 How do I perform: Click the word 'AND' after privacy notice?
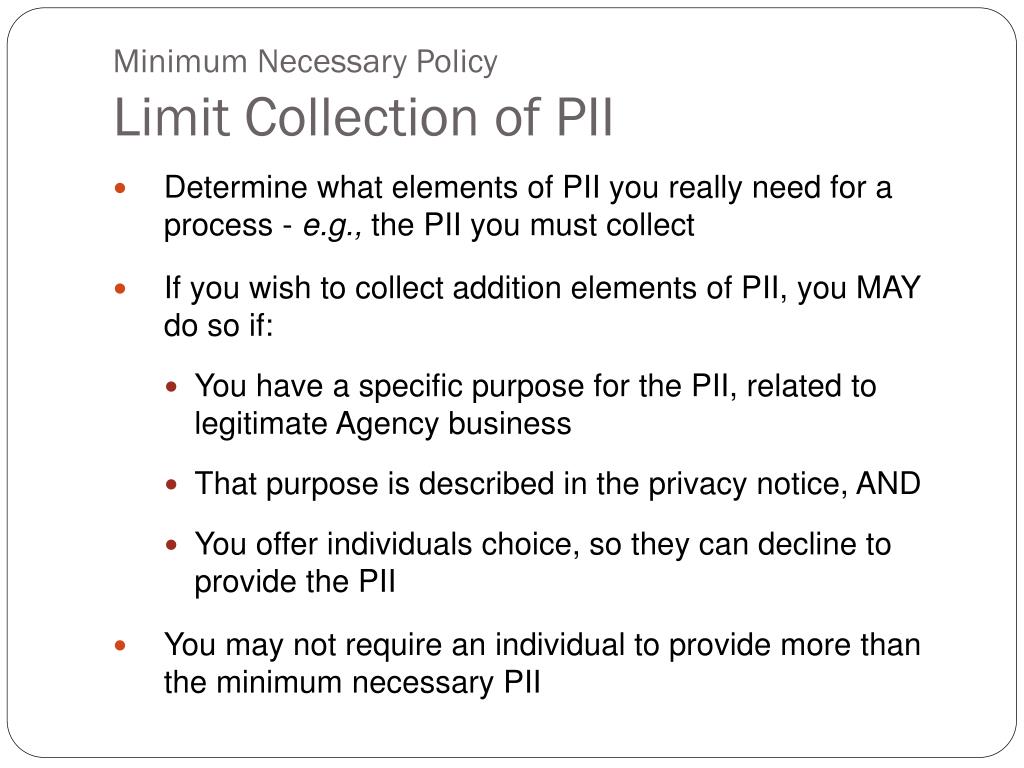point(888,484)
